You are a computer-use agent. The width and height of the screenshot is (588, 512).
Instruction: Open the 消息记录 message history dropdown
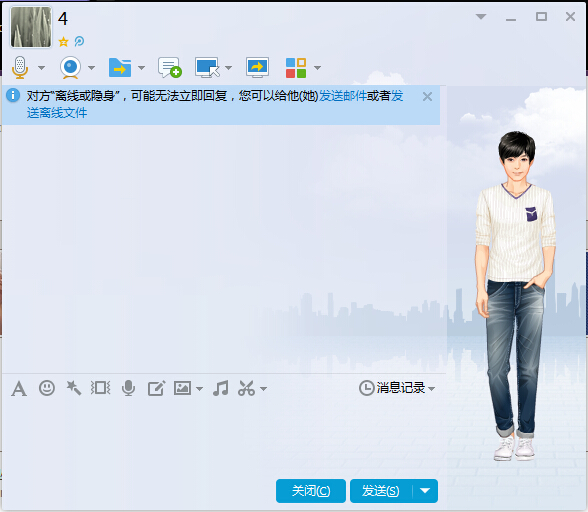click(x=397, y=388)
